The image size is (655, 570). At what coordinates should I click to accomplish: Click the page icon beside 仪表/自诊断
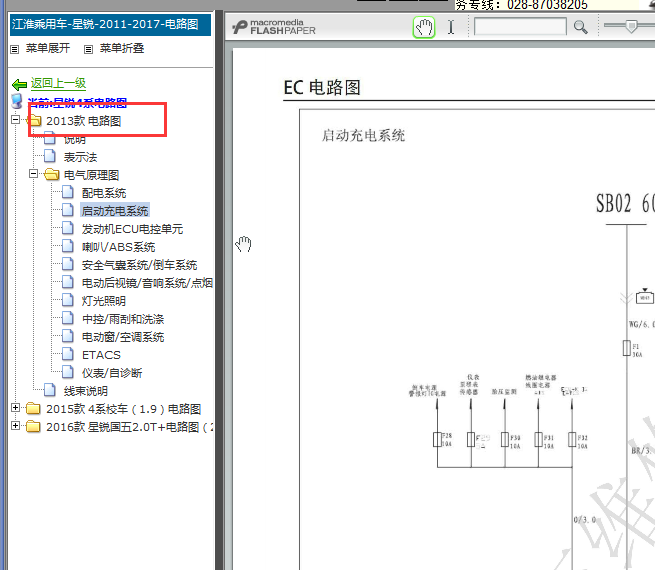click(x=68, y=371)
